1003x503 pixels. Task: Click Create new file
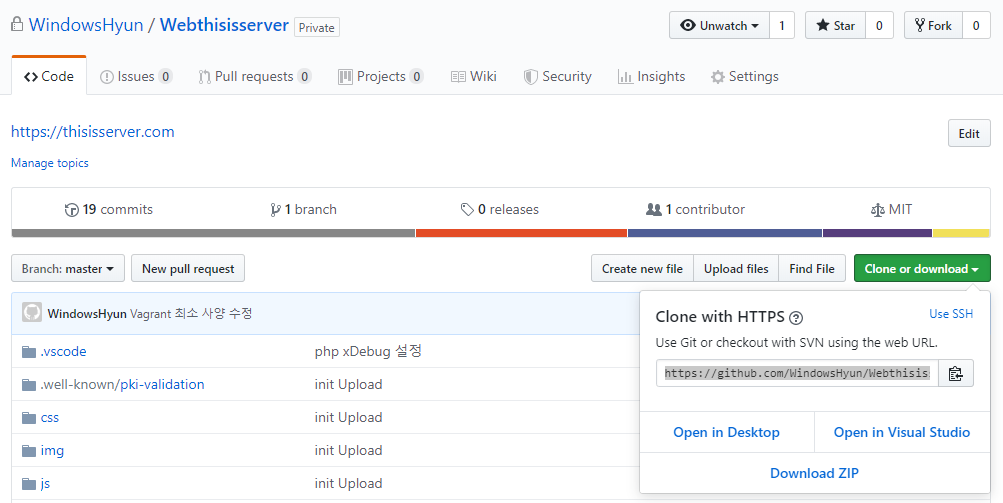[x=642, y=269]
